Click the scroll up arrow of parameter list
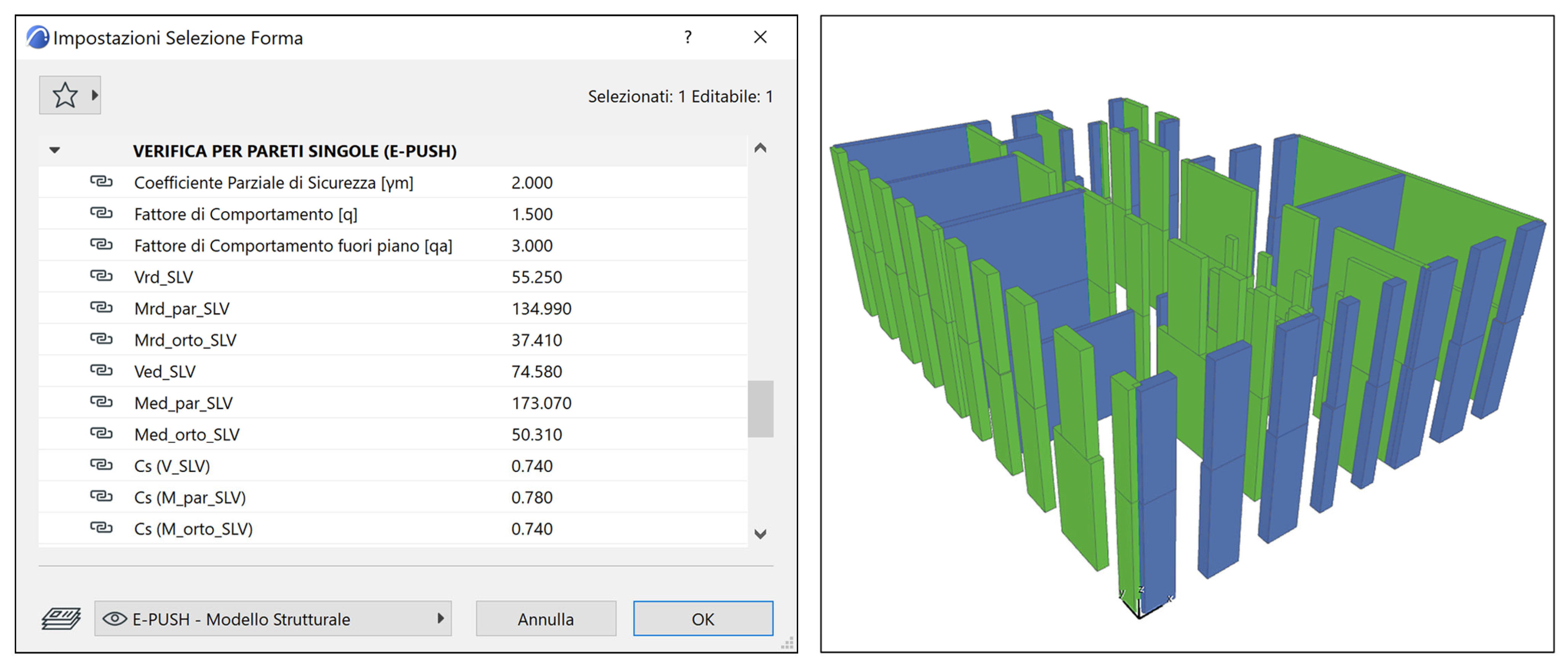Image resolution: width=1568 pixels, height=667 pixels. [760, 148]
